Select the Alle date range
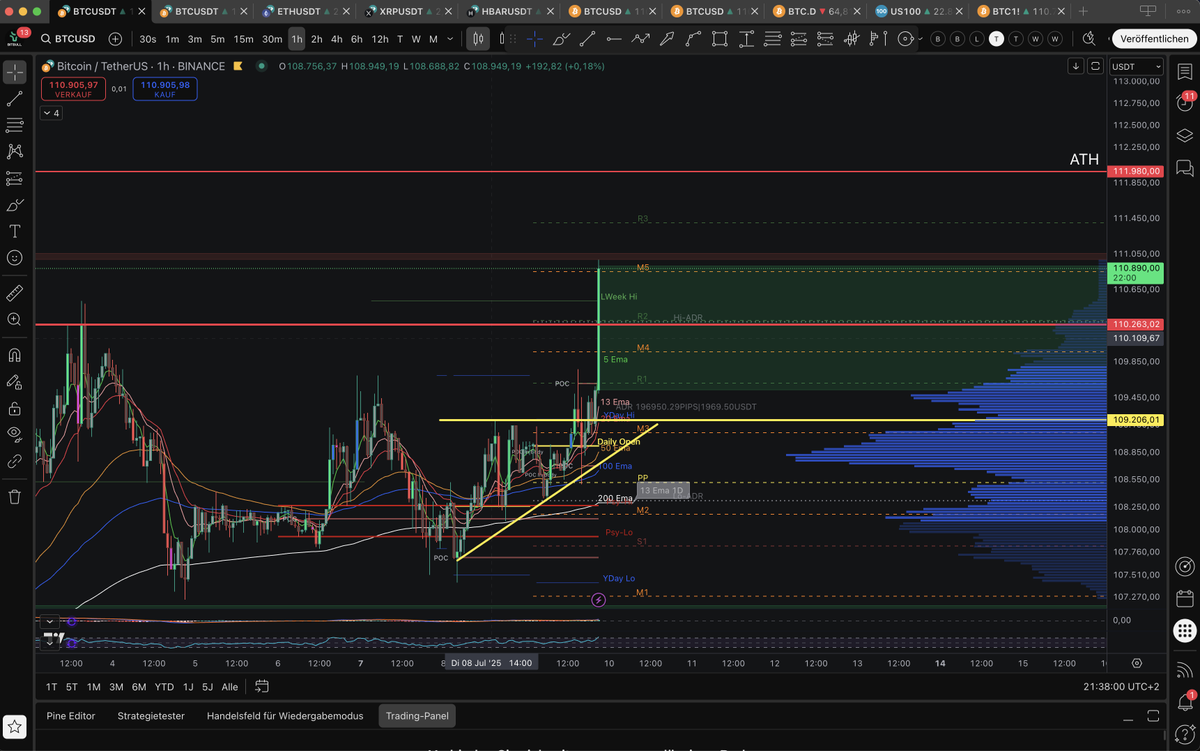Screen dimensions: 1200x751 (x=229, y=687)
